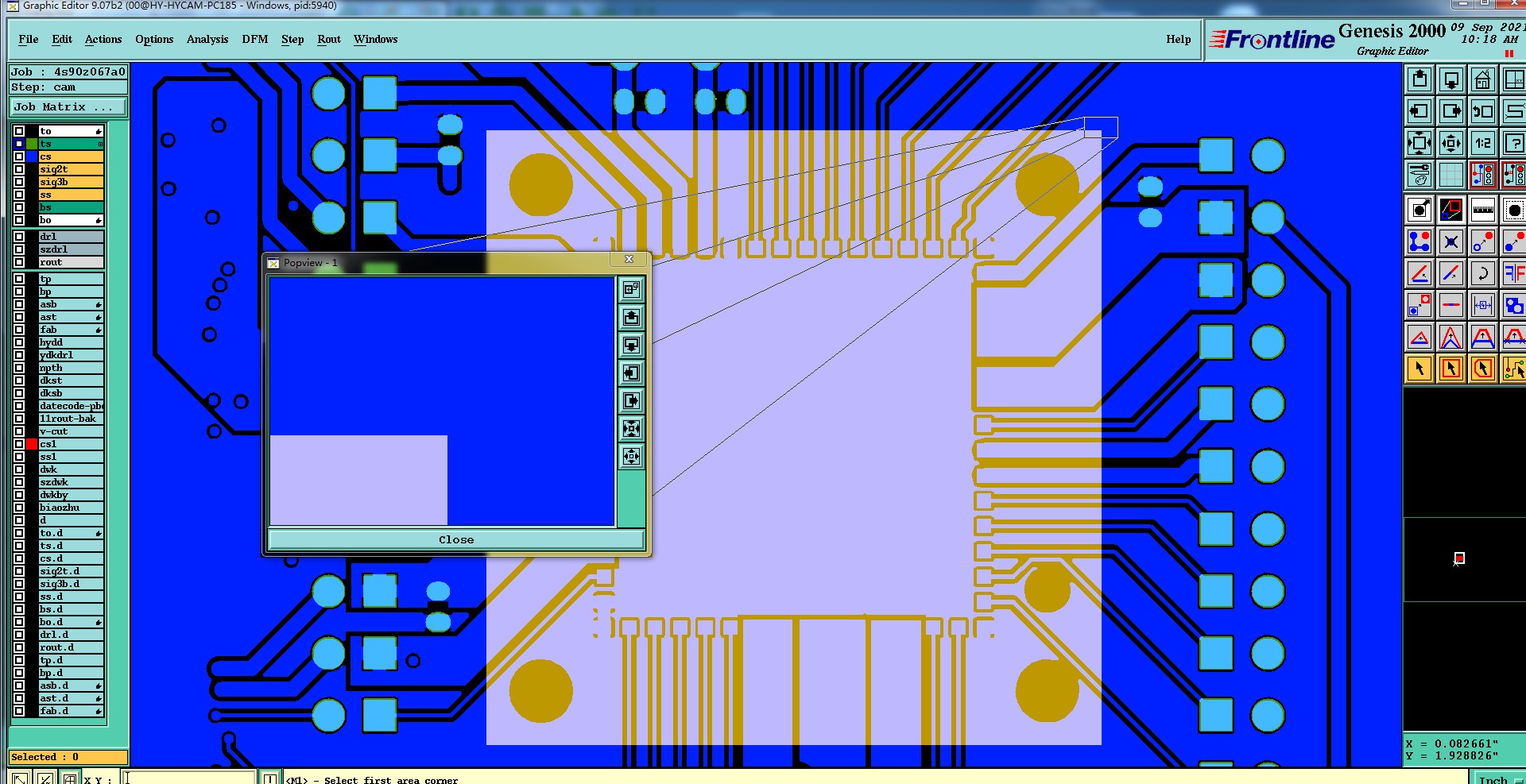Image resolution: width=1526 pixels, height=784 pixels.
Task: Click the rotate arrow edit icon
Action: pos(1483,273)
